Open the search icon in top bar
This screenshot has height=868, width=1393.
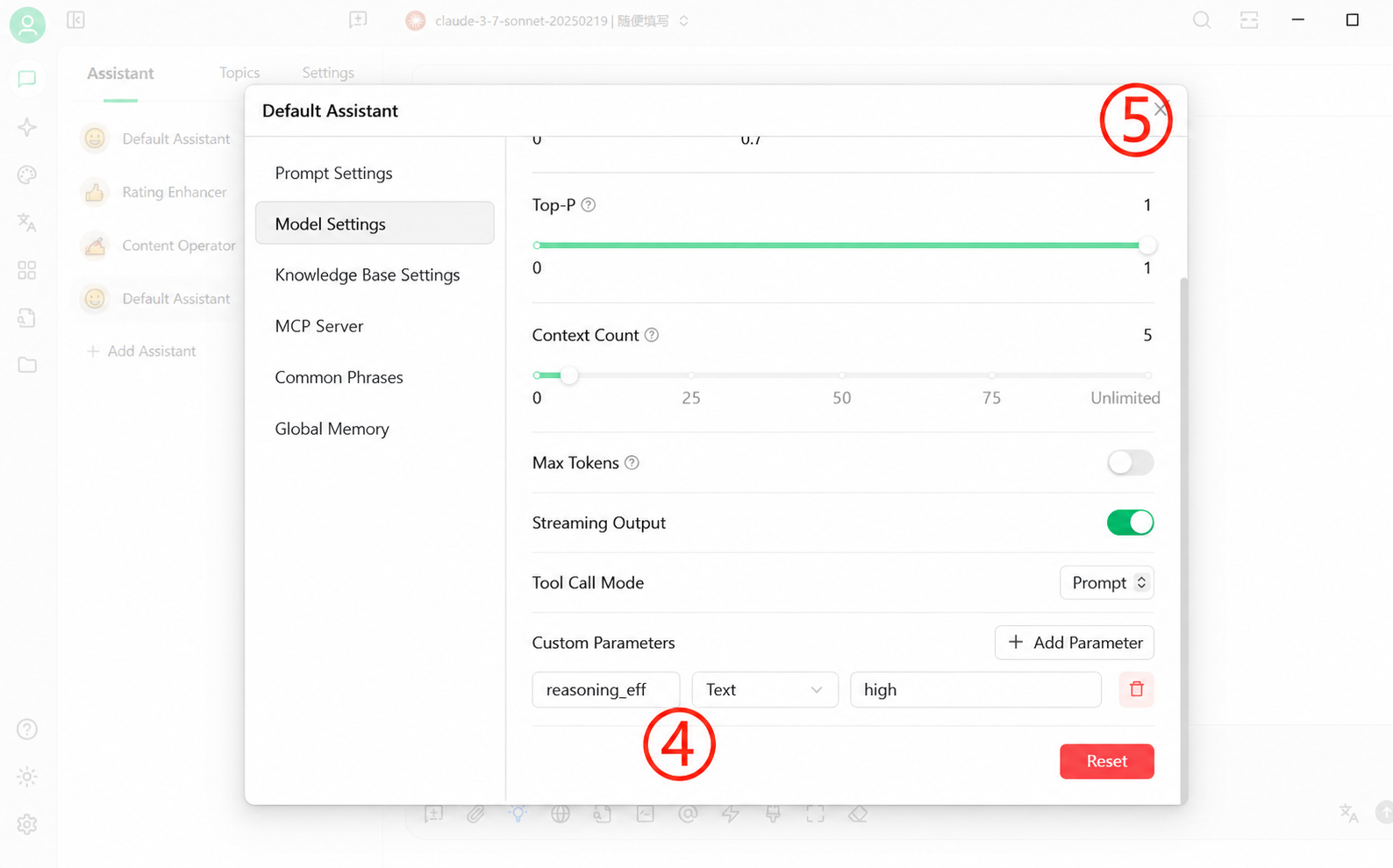(1202, 19)
